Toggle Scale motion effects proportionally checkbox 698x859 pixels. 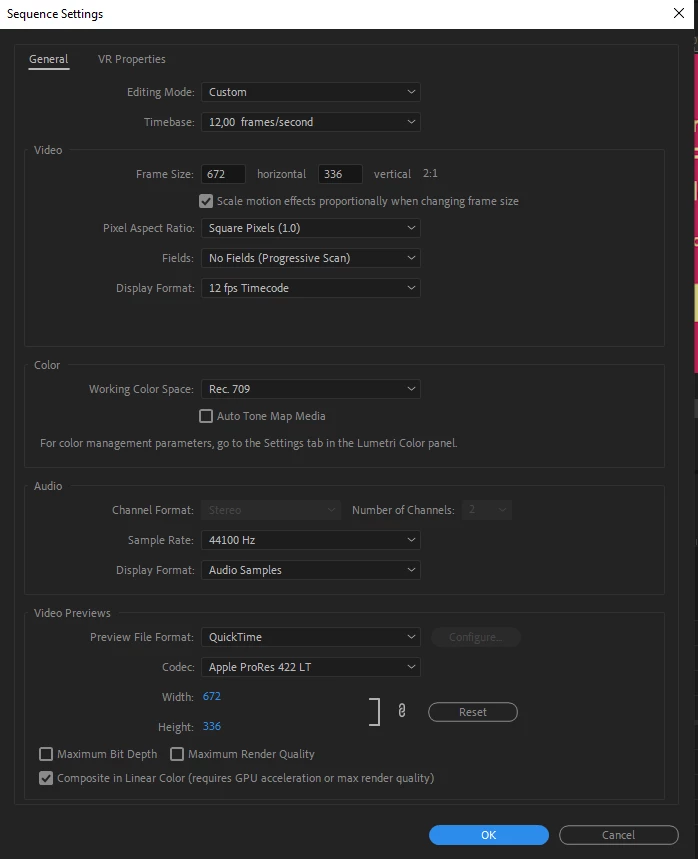coord(206,201)
